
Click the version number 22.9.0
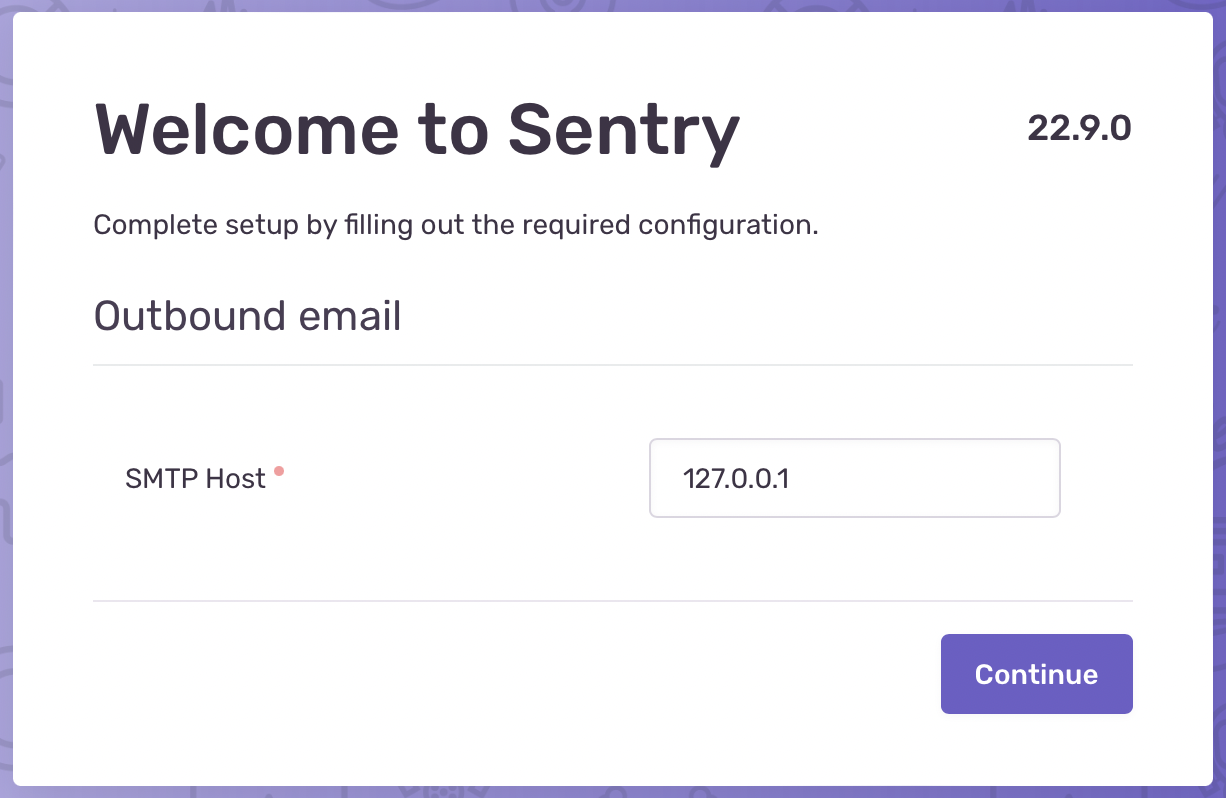[x=1081, y=128]
